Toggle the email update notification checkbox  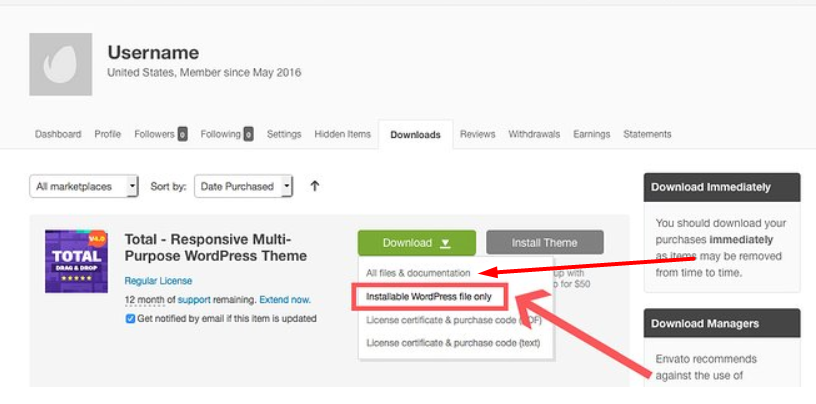pos(130,319)
